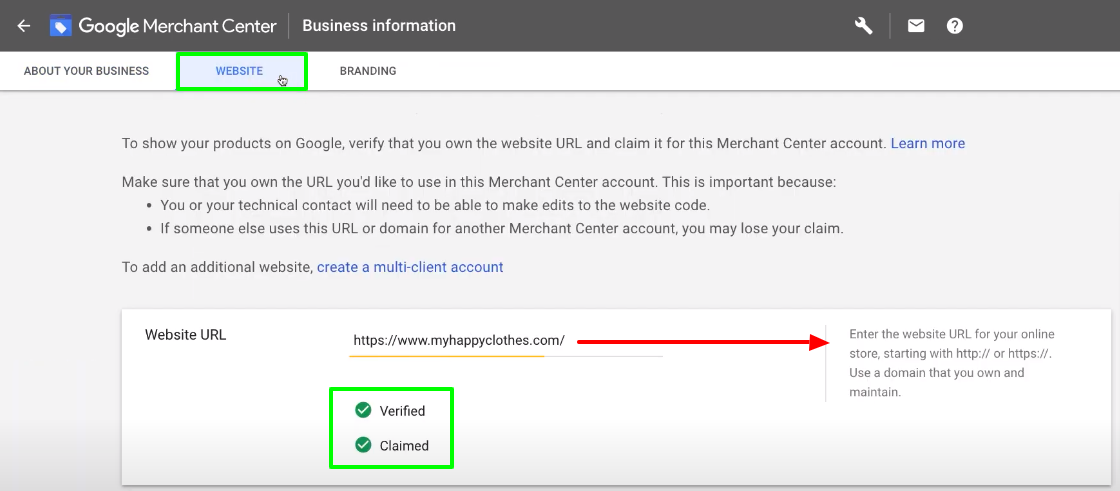
Task: Click the Business information page heading
Action: pos(379,26)
